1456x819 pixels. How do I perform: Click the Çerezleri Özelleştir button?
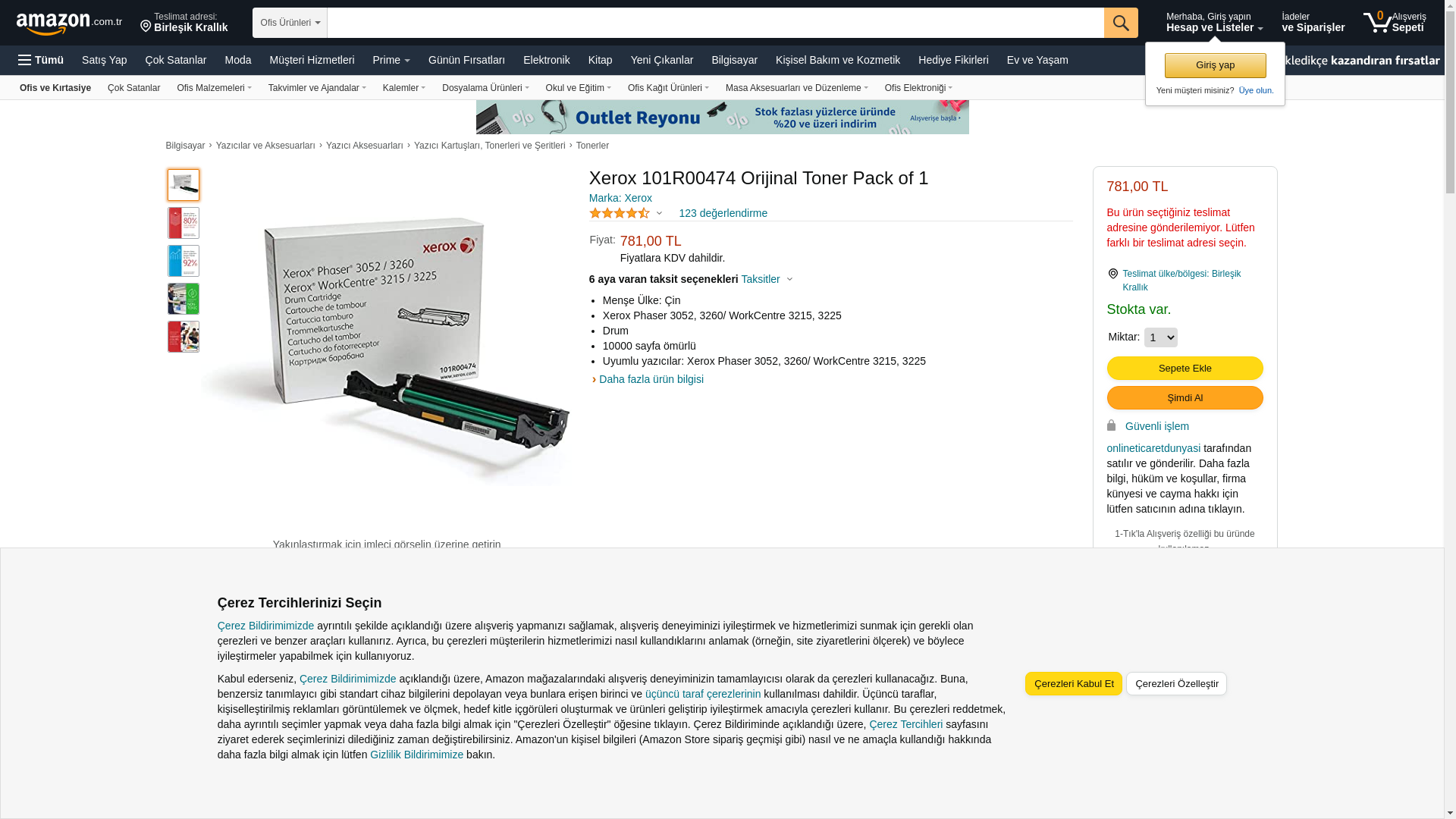click(1176, 684)
